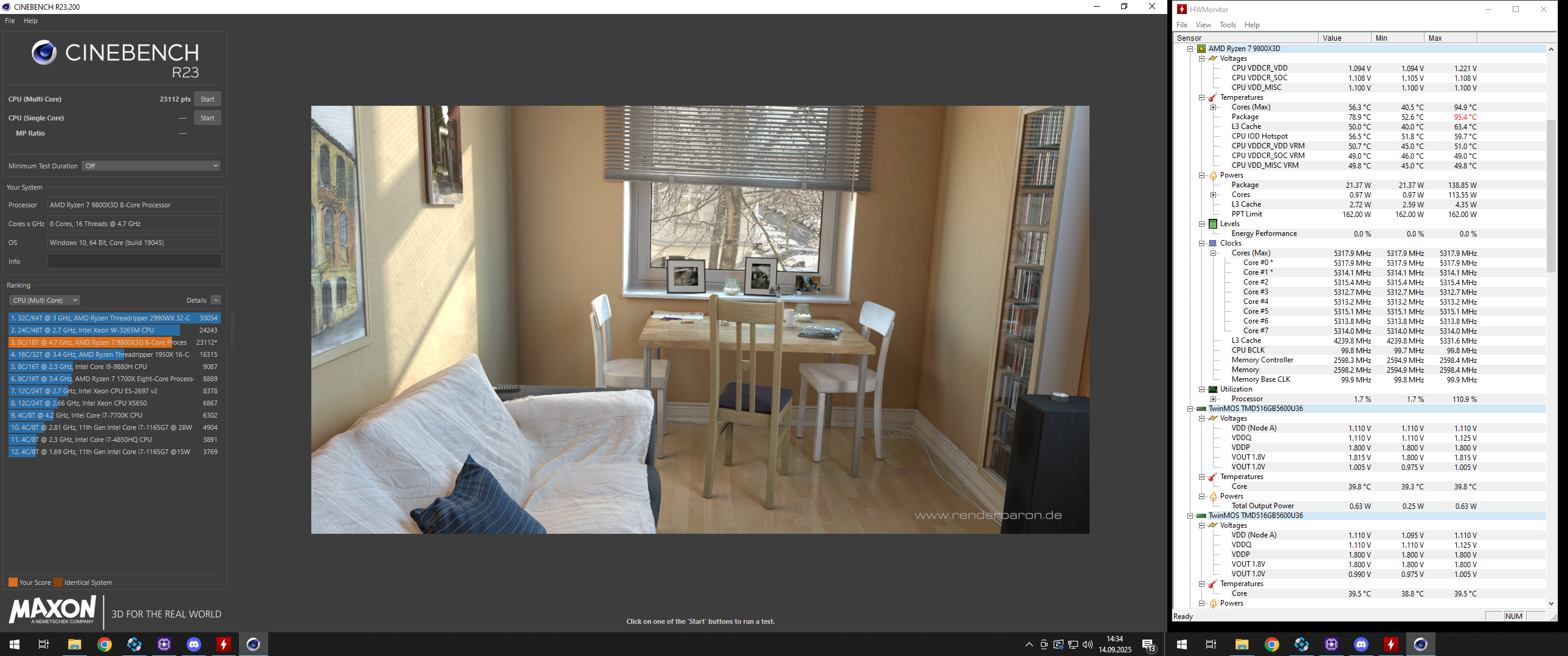
Task: Collapse the Levels group in HWMonitor
Action: point(1201,224)
